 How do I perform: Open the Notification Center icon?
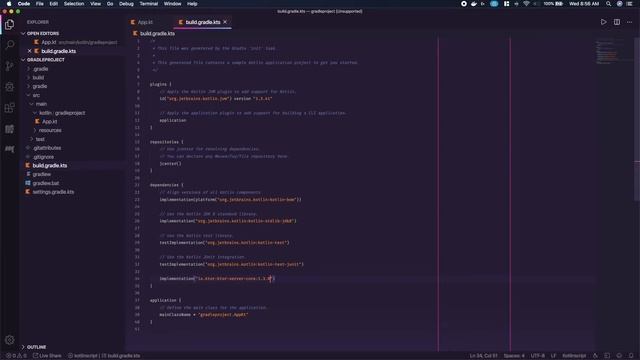(629, 4)
